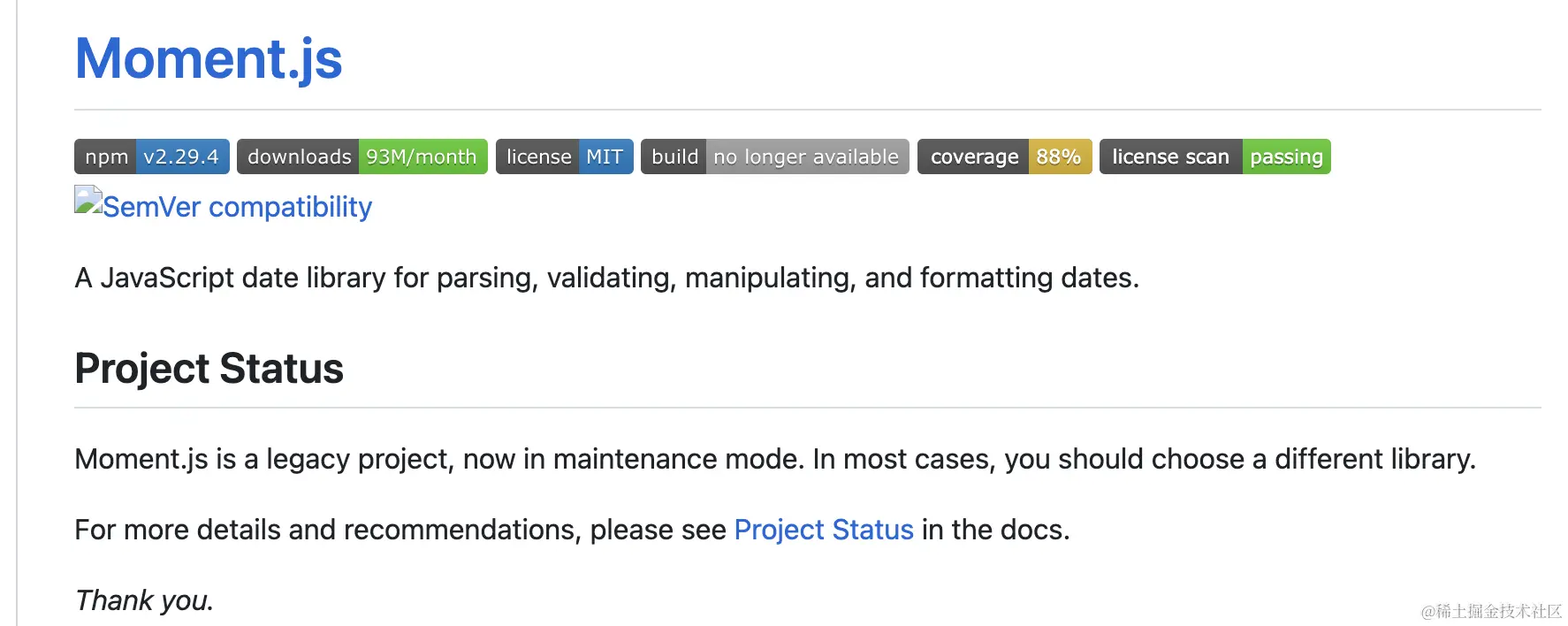Viewport: 1568px width, 626px height.
Task: Click the downloads 93M/month badge
Action: pyautogui.click(x=362, y=156)
